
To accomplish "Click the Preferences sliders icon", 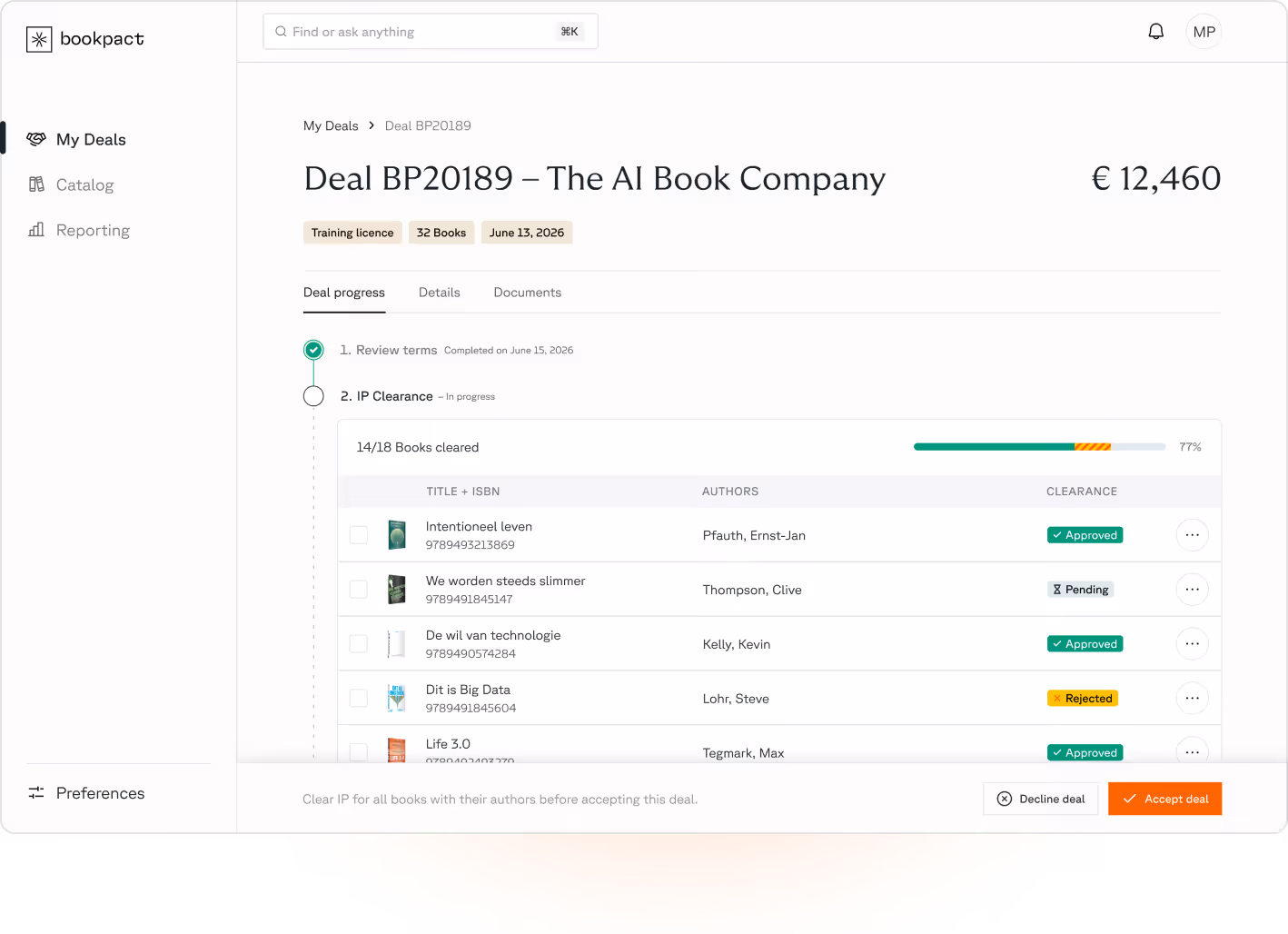I will [x=36, y=793].
